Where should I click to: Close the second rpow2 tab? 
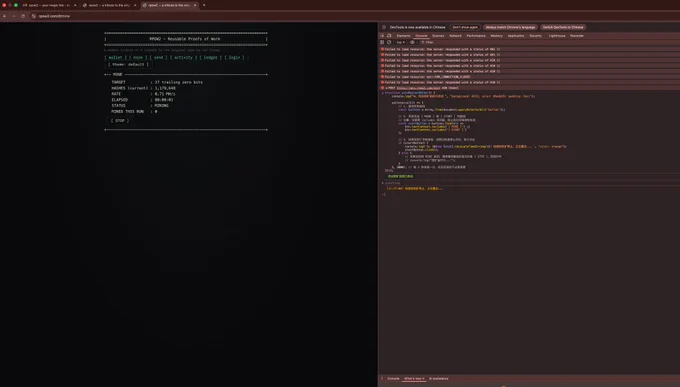point(134,5)
